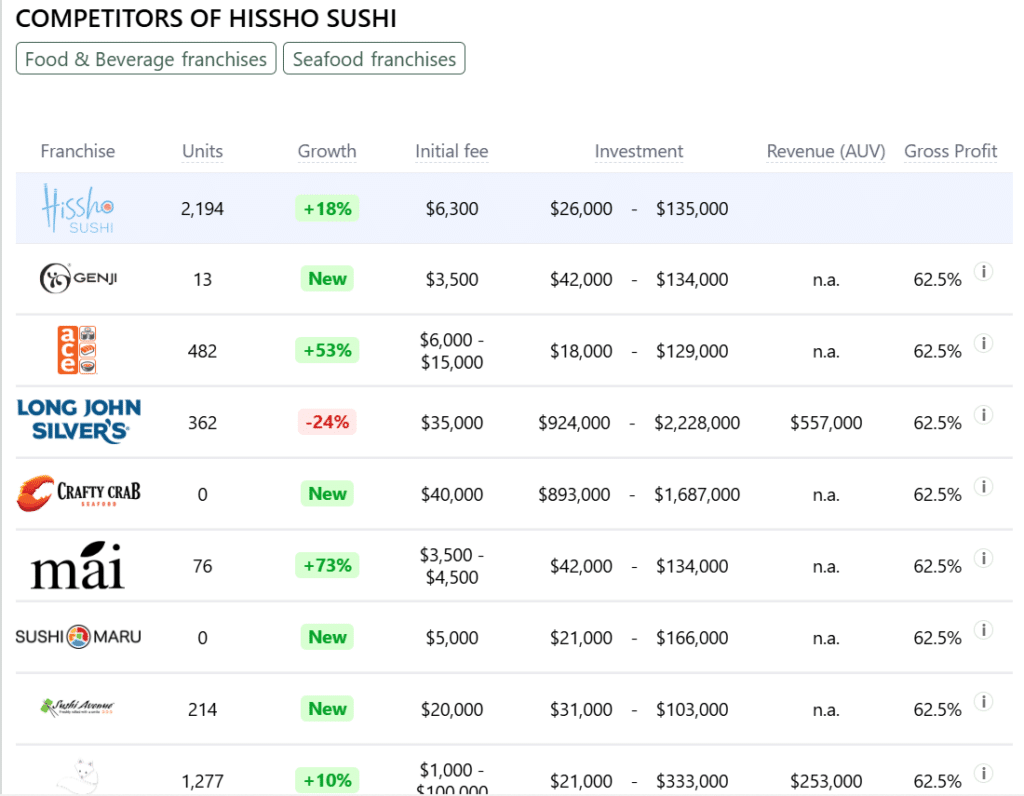Image resolution: width=1024 pixels, height=796 pixels.
Task: Select the 2,194 units value
Action: (202, 209)
